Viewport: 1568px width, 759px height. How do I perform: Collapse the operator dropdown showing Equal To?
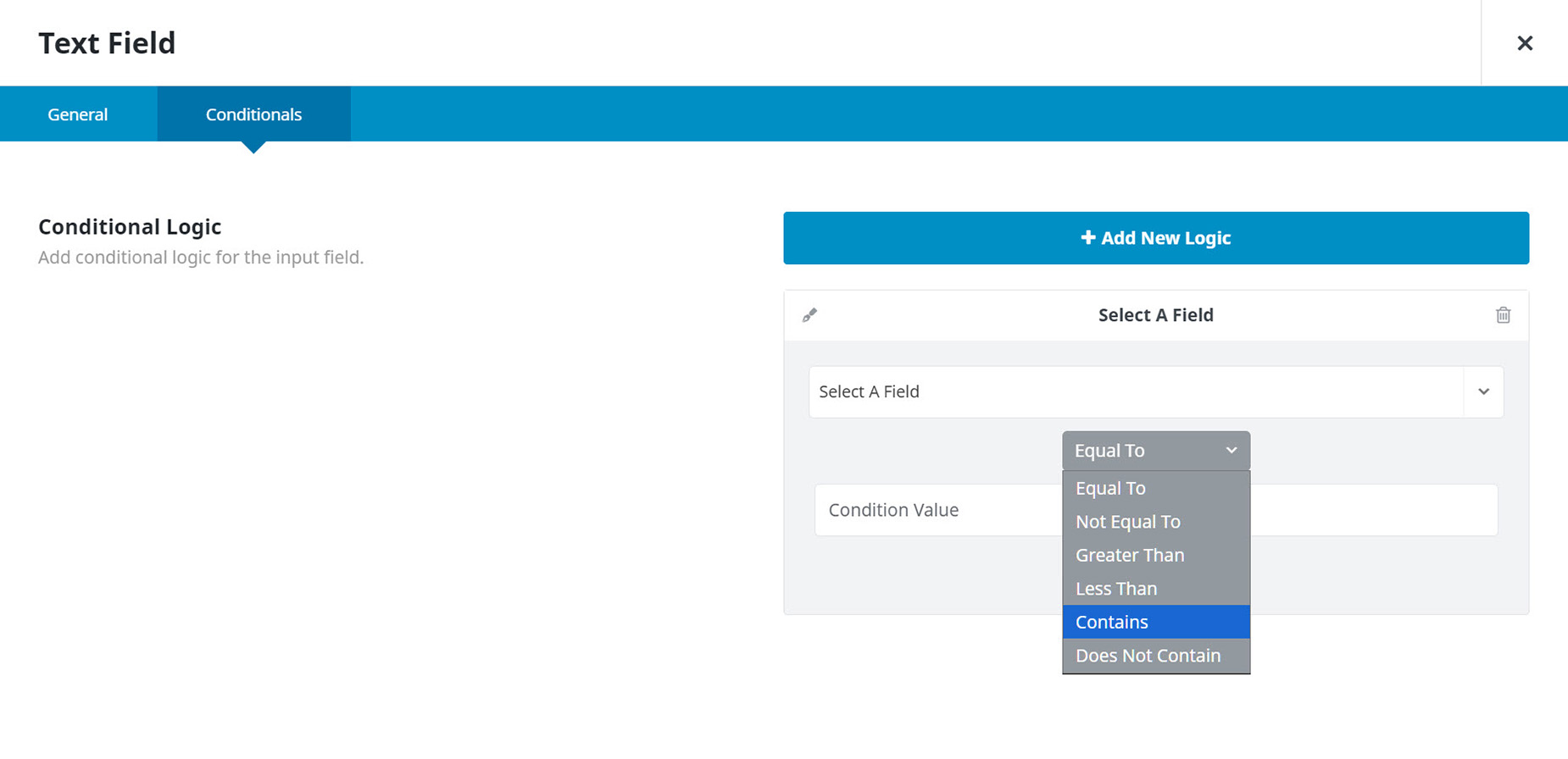pyautogui.click(x=1155, y=451)
